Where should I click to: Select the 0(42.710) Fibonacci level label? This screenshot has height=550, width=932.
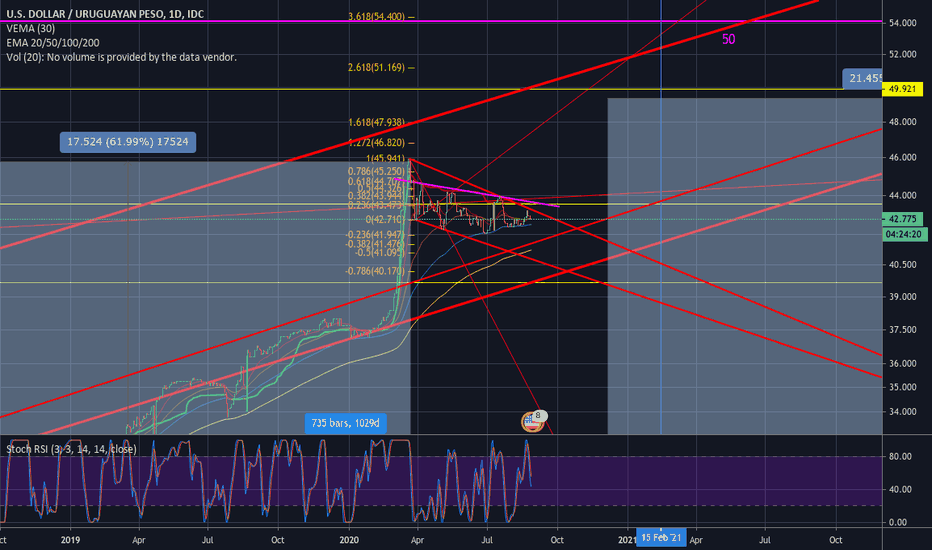[385, 219]
